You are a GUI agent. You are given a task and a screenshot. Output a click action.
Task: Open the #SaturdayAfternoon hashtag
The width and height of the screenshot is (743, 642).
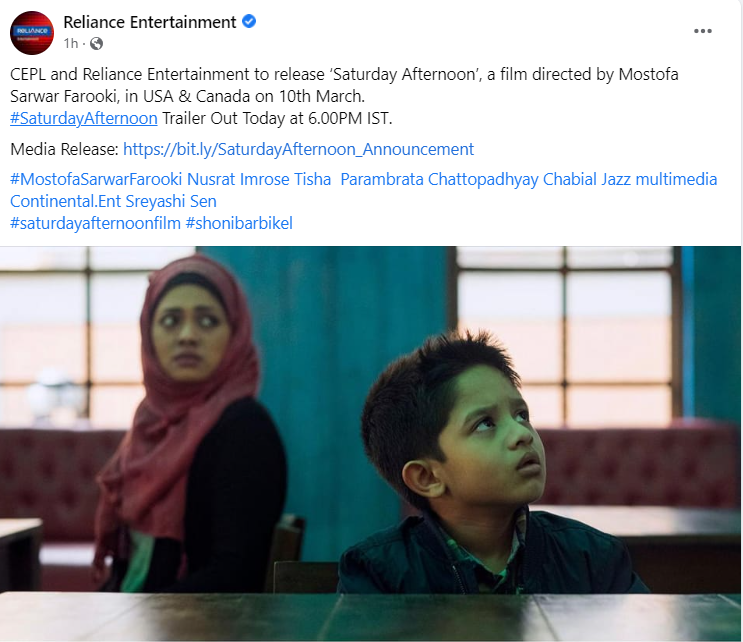coord(84,118)
